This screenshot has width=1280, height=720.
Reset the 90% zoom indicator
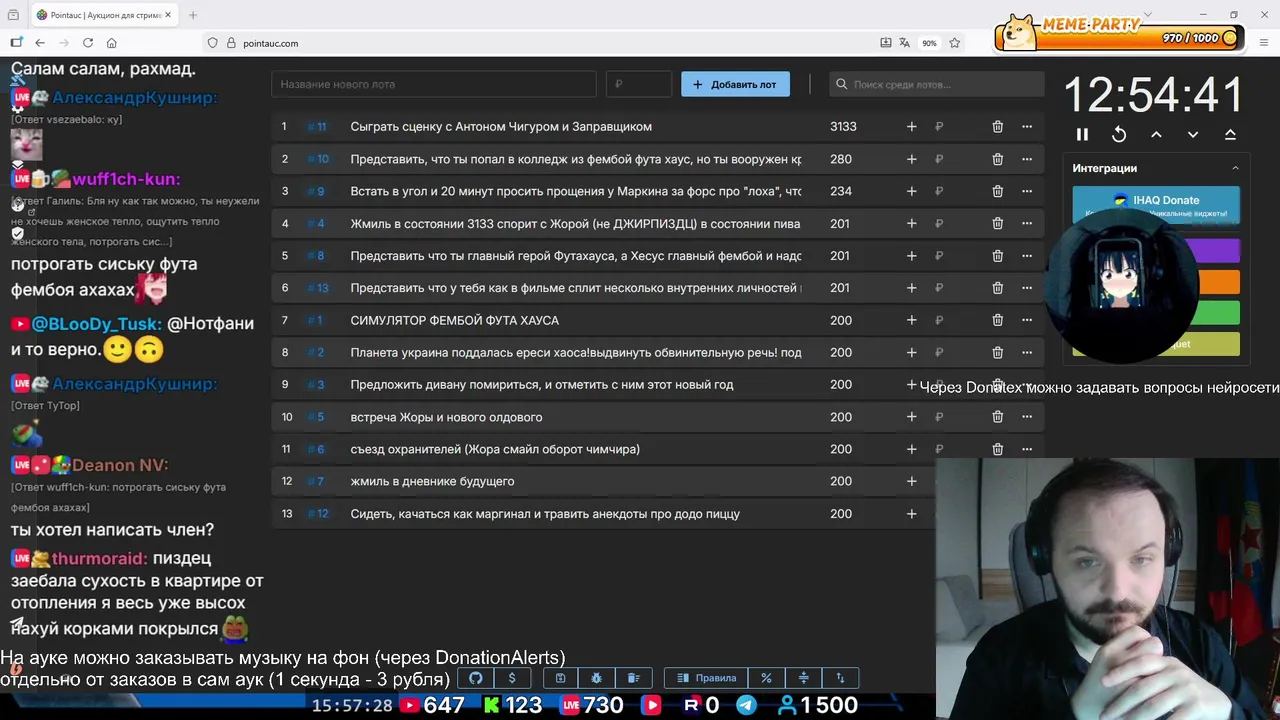point(930,43)
